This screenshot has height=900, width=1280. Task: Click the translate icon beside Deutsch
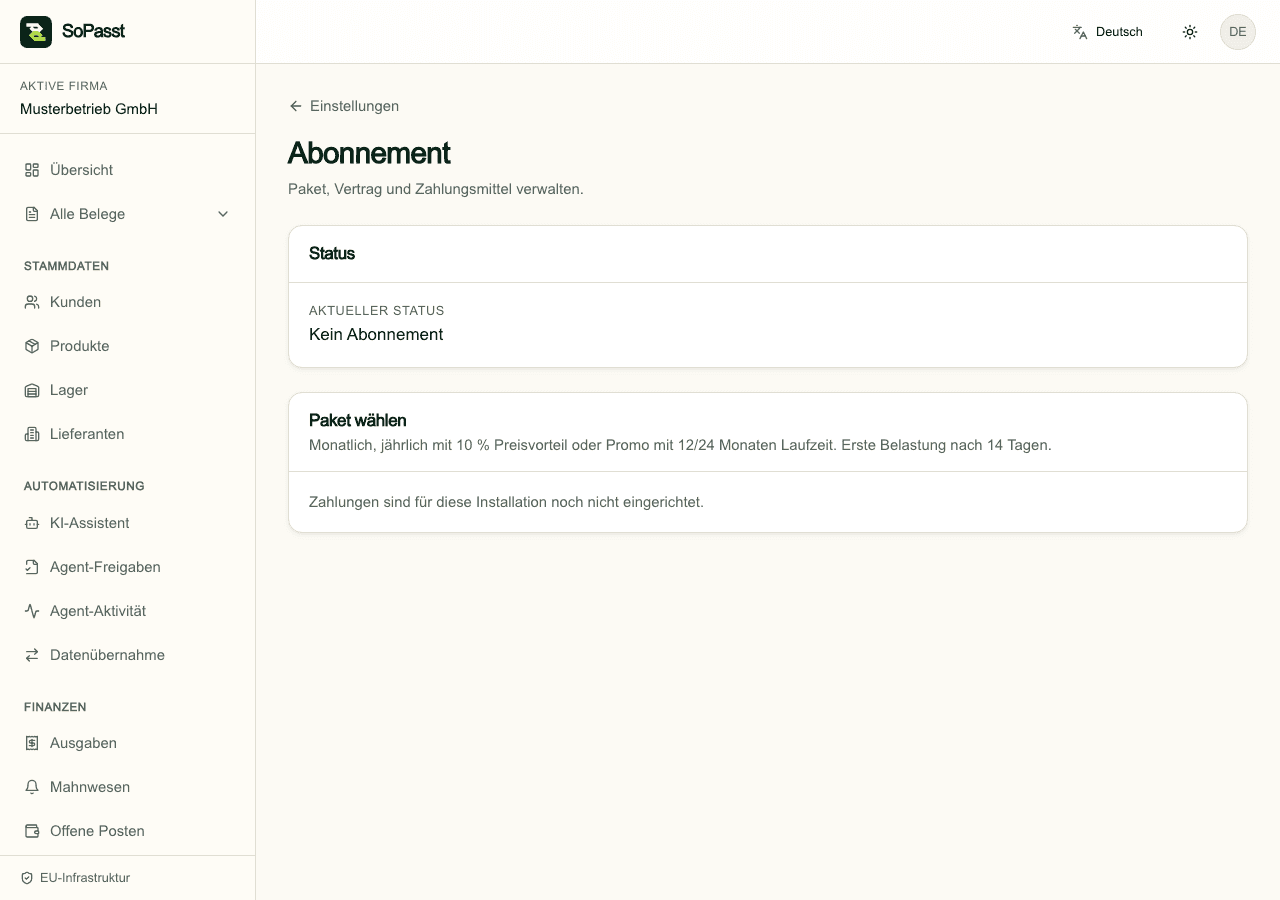click(x=1080, y=32)
